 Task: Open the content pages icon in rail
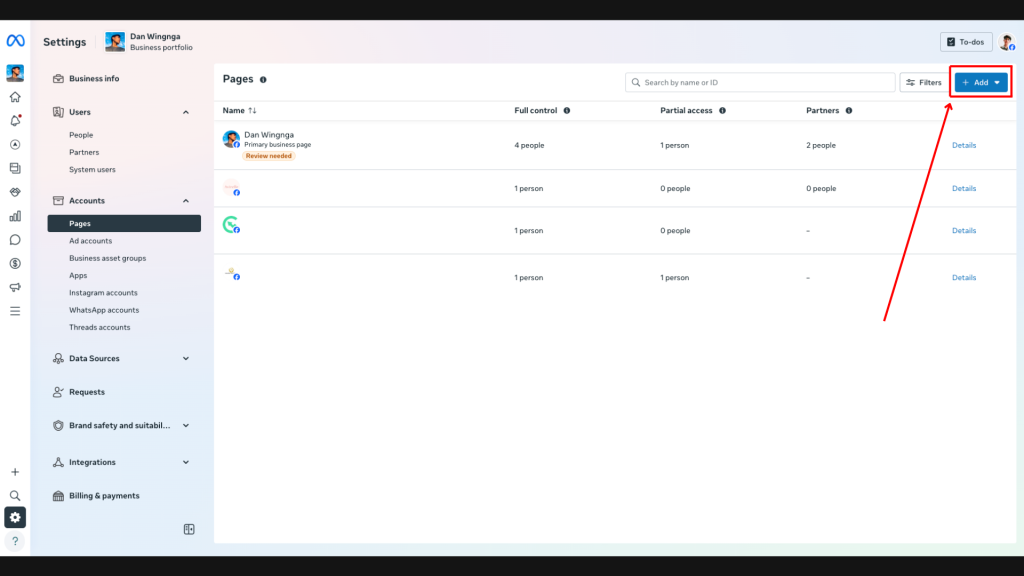pos(15,168)
